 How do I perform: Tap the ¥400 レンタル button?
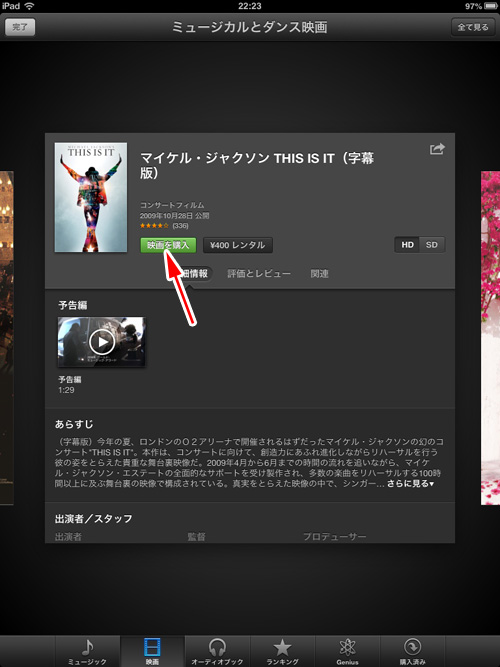pyautogui.click(x=237, y=245)
